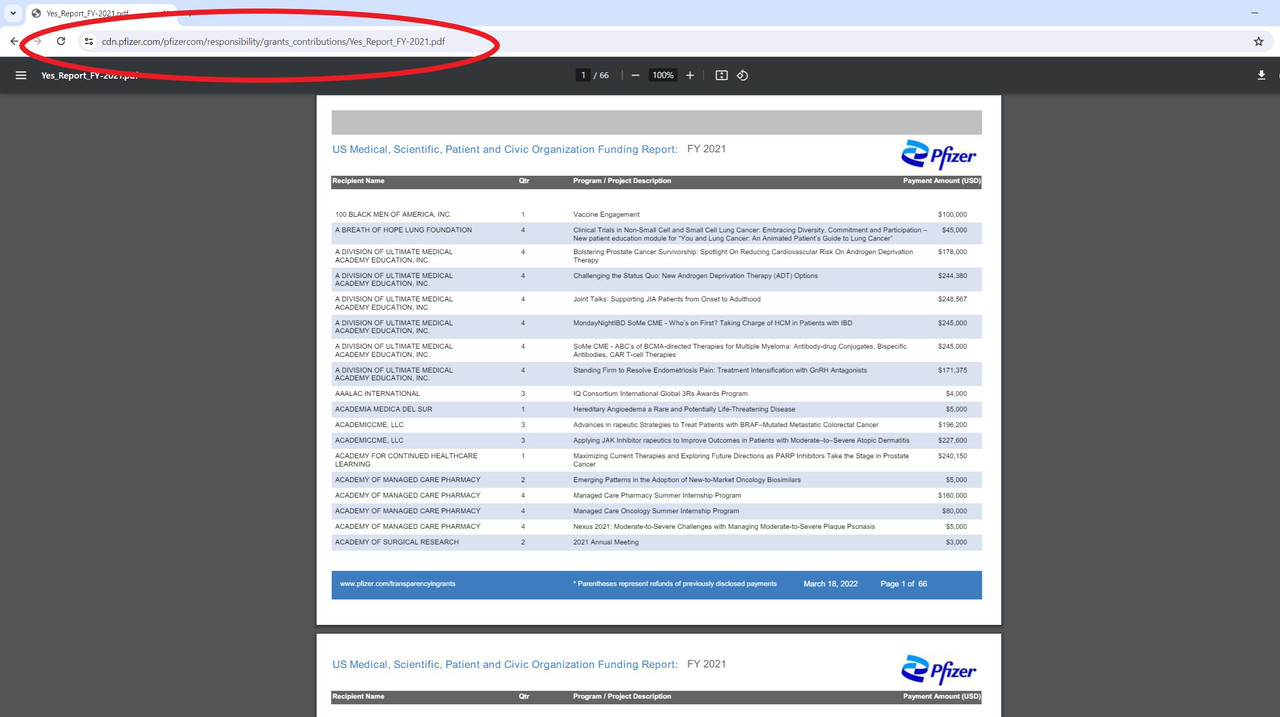The width and height of the screenshot is (1280, 717).
Task: Click the "March 18, 2022" footer date
Action: click(830, 584)
